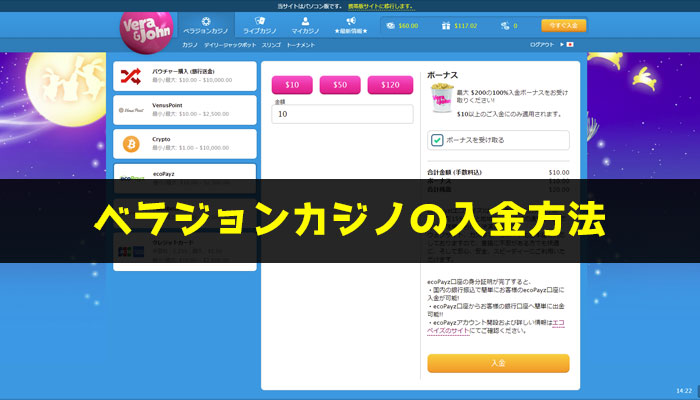Screen dimensions: 700x400
Task: Click the VenusPoint logo icon
Action: click(131, 110)
